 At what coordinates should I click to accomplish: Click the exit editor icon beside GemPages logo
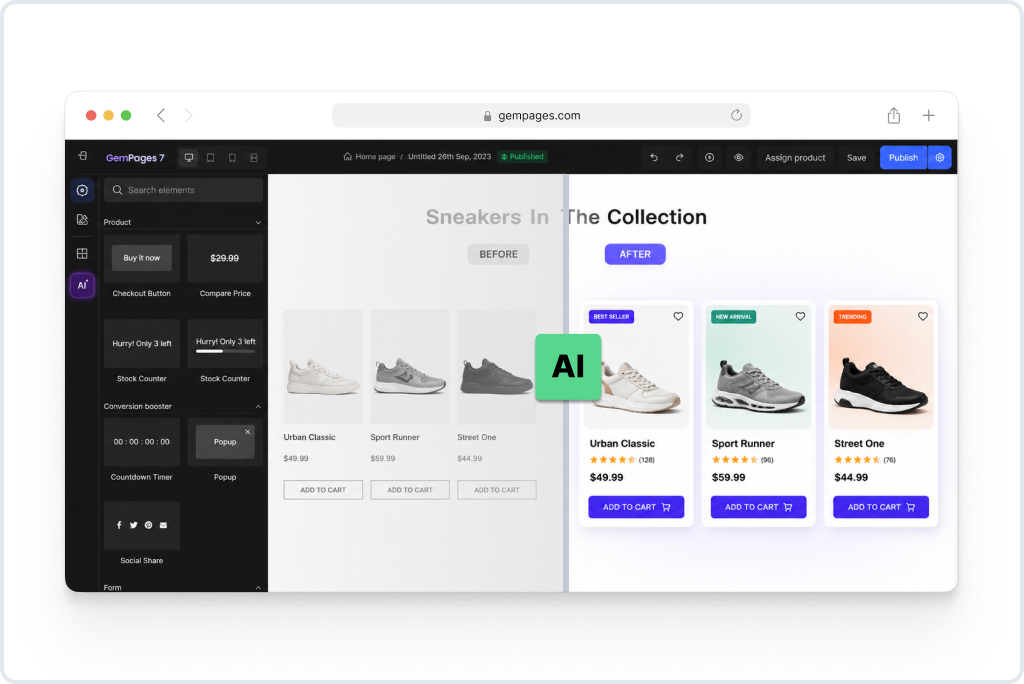click(82, 156)
